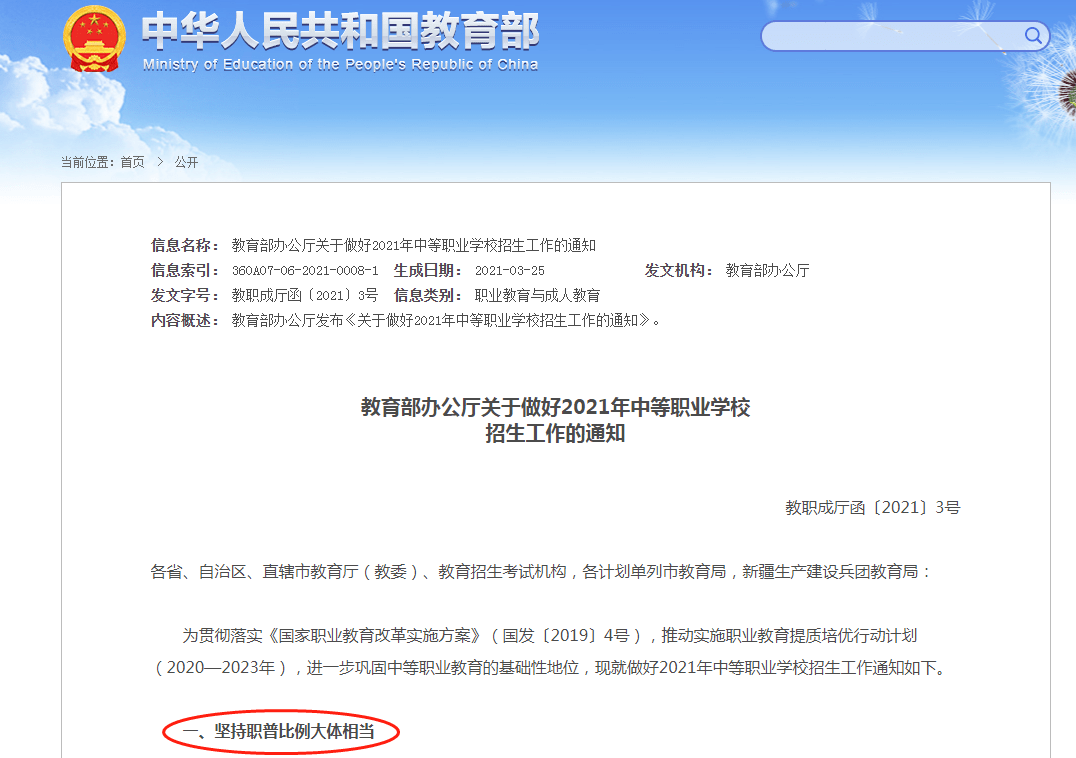1076x758 pixels.
Task: Click the 内容概述 summary text
Action: pyautogui.click(x=446, y=320)
